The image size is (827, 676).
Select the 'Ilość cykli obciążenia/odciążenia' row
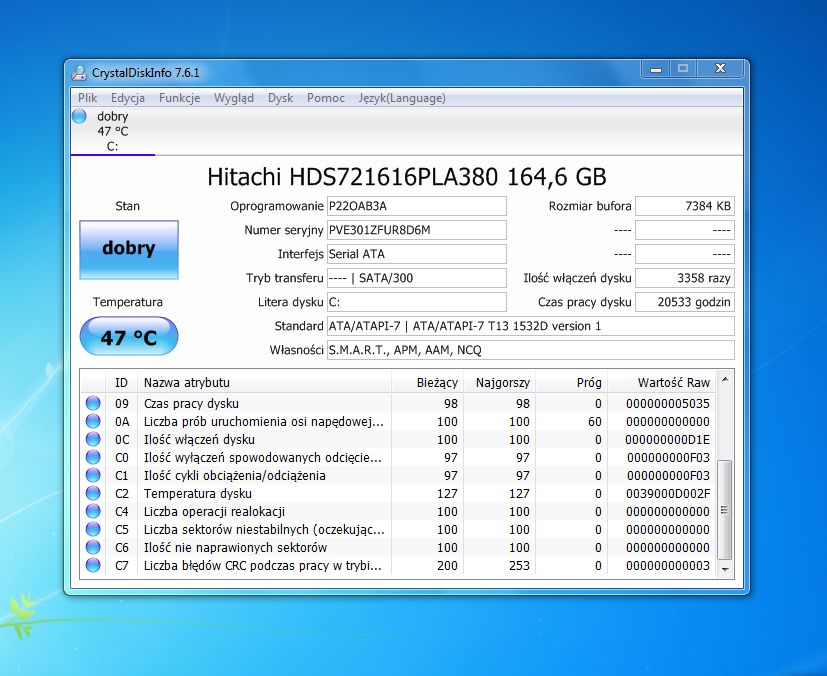(x=235, y=475)
